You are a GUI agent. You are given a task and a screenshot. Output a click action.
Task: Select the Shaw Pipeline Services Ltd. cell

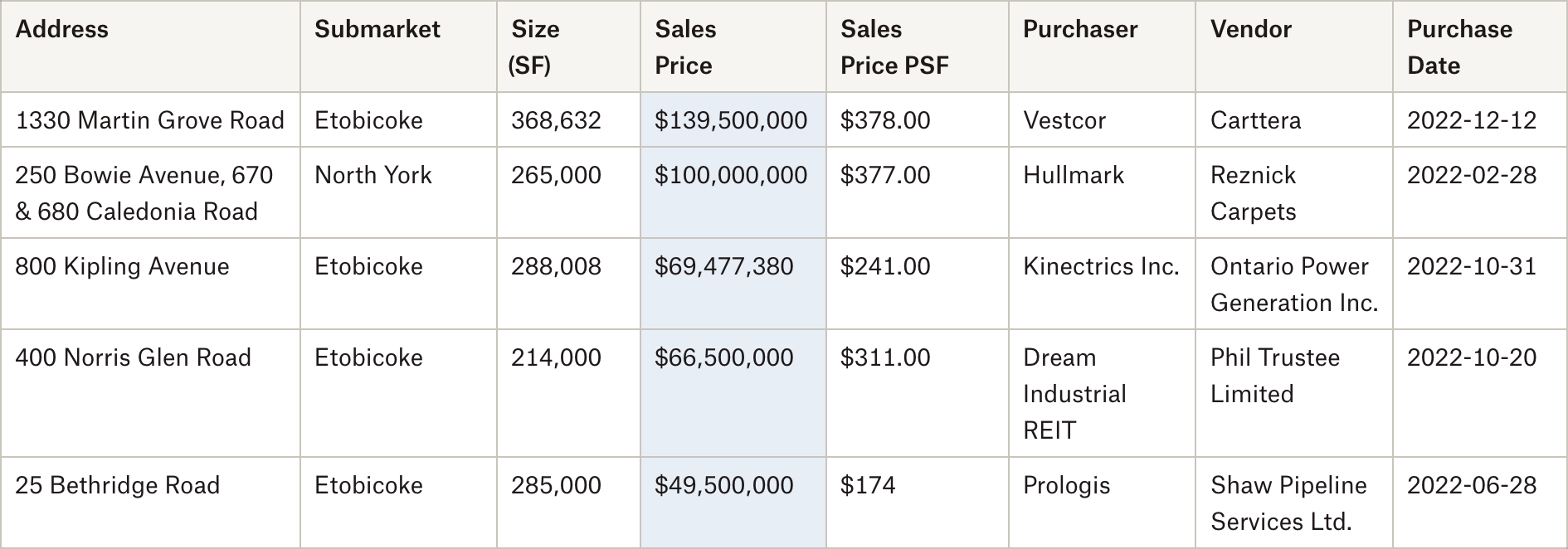pyautogui.click(x=1294, y=503)
